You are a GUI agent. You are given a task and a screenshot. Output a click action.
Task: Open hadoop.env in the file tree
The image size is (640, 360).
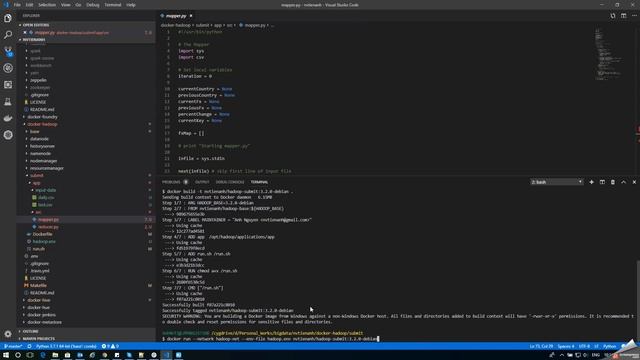tap(44, 242)
